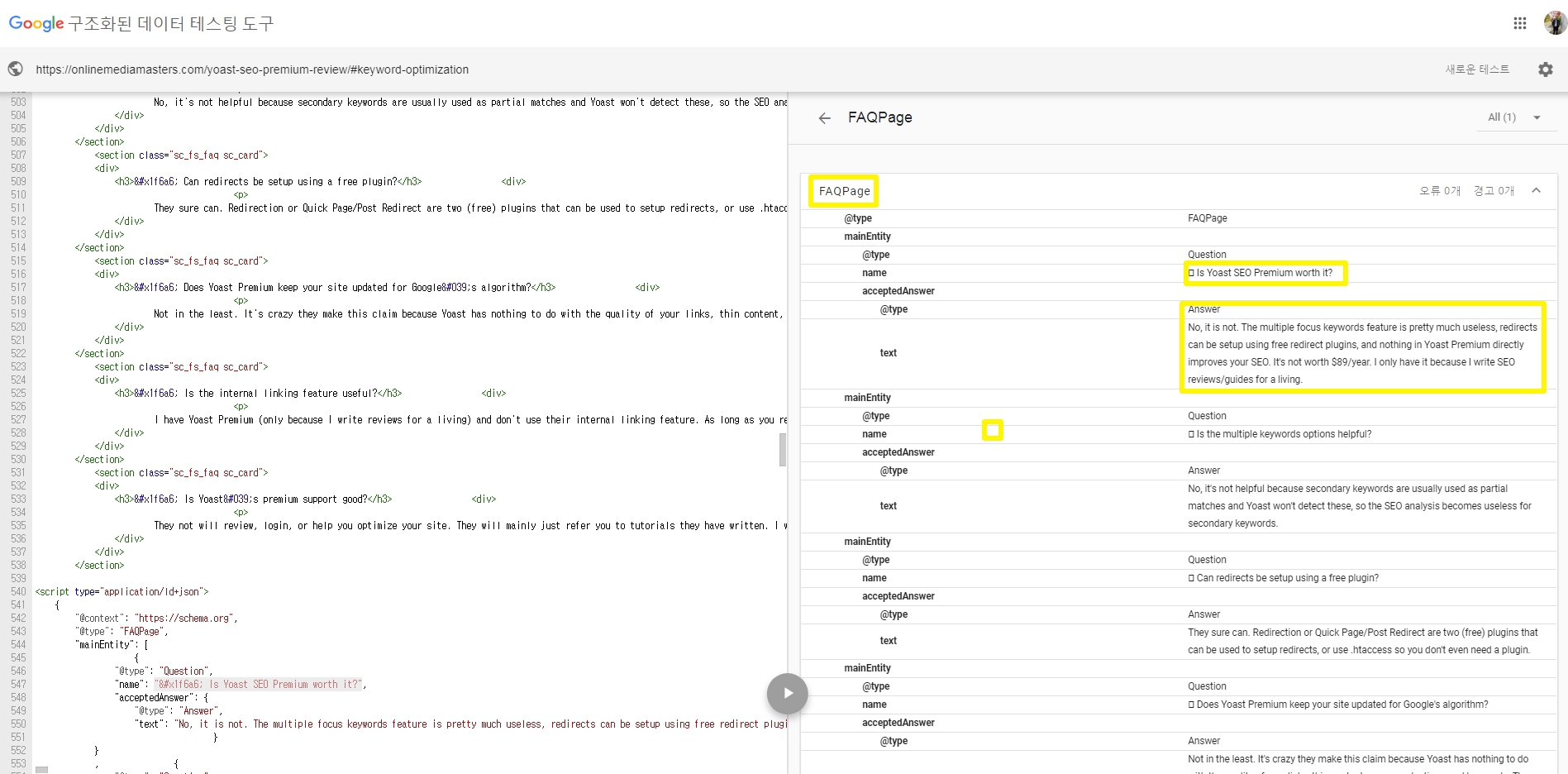Open the Google apps grid
Image resolution: width=1568 pixels, height=774 pixels.
click(x=1519, y=23)
